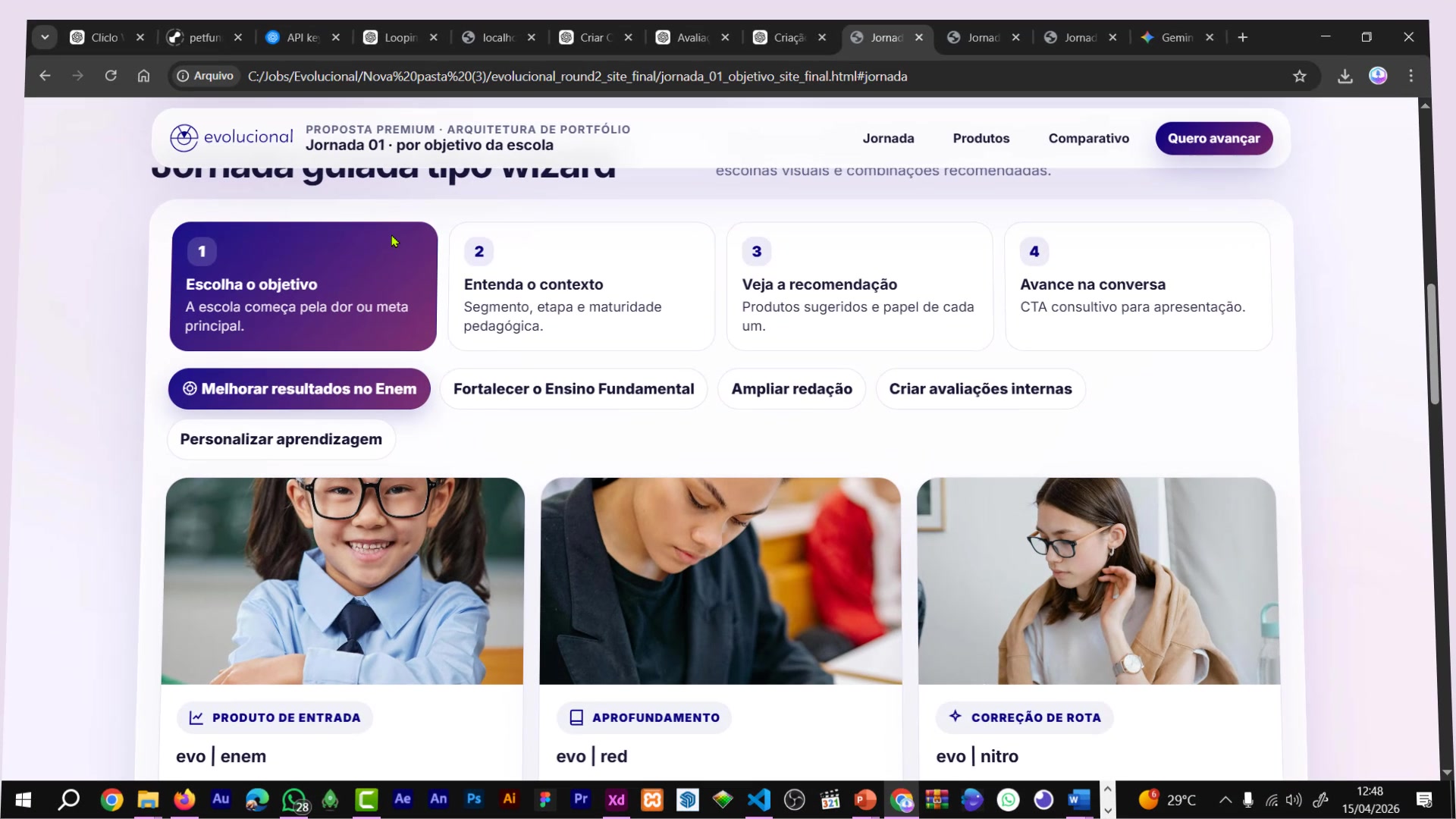Open Microsoft Word from taskbar
This screenshot has height=819, width=1456.
click(1079, 799)
